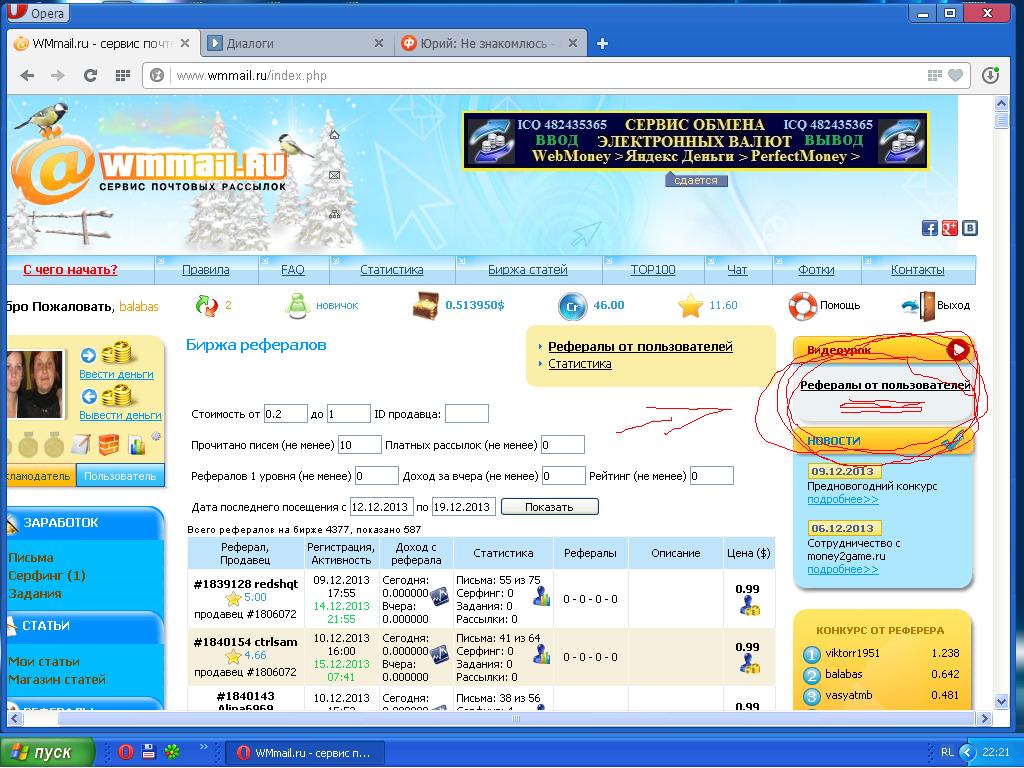Open the Чат menu item
1024x768 pixels.
737,270
